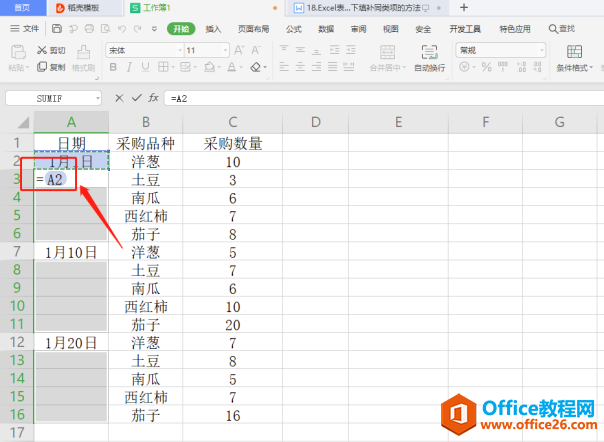The width and height of the screenshot is (604, 442).
Task: Click the Paste clipboard icon
Action: [18, 52]
